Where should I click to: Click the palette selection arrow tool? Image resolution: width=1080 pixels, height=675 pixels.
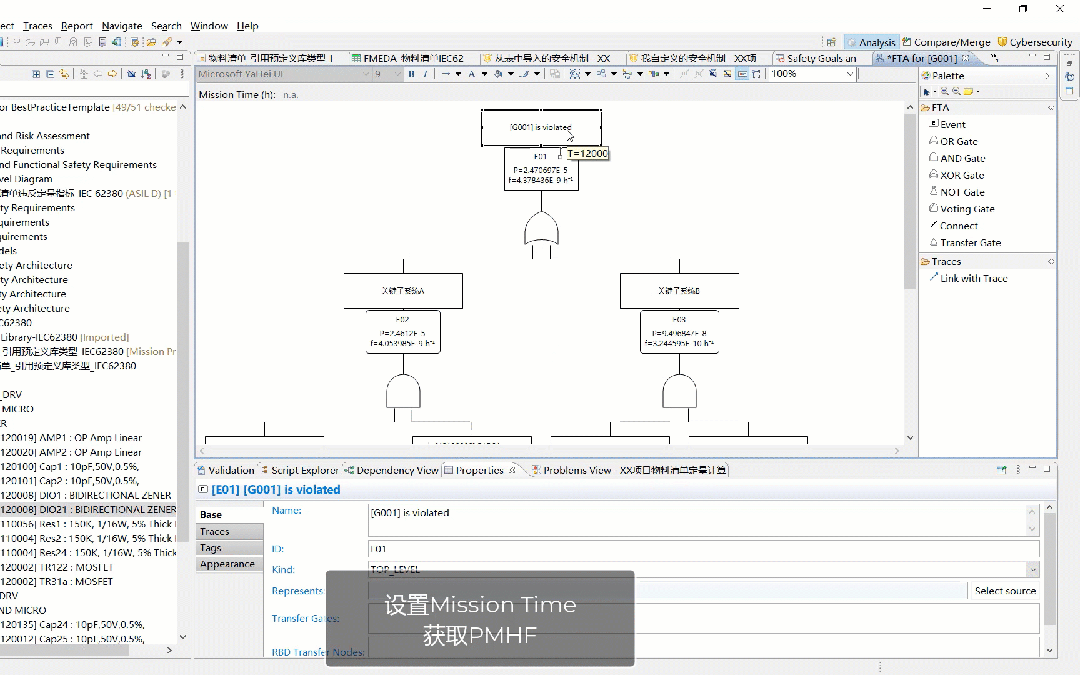[927, 92]
